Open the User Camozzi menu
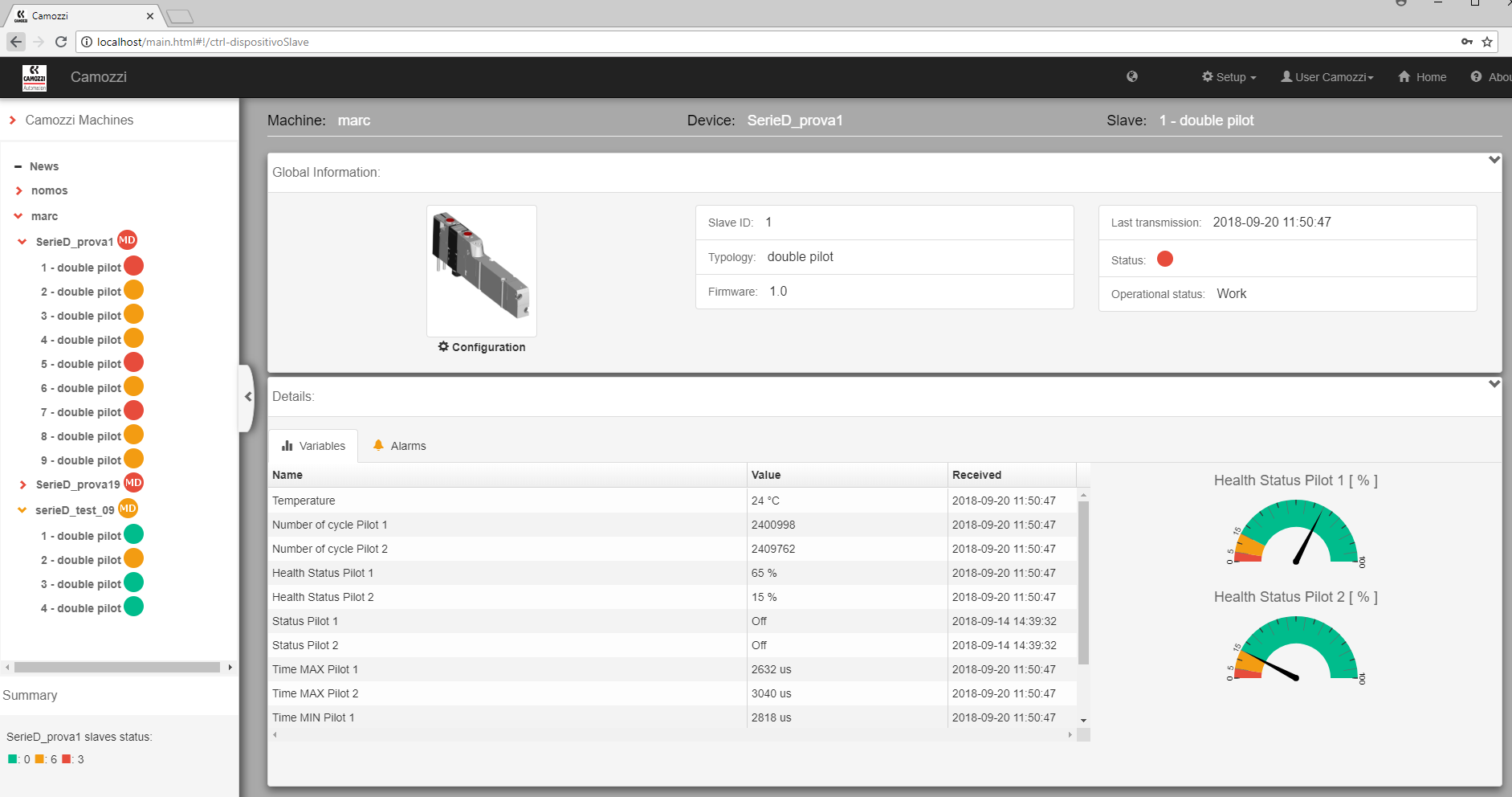1512x797 pixels. pos(1327,77)
